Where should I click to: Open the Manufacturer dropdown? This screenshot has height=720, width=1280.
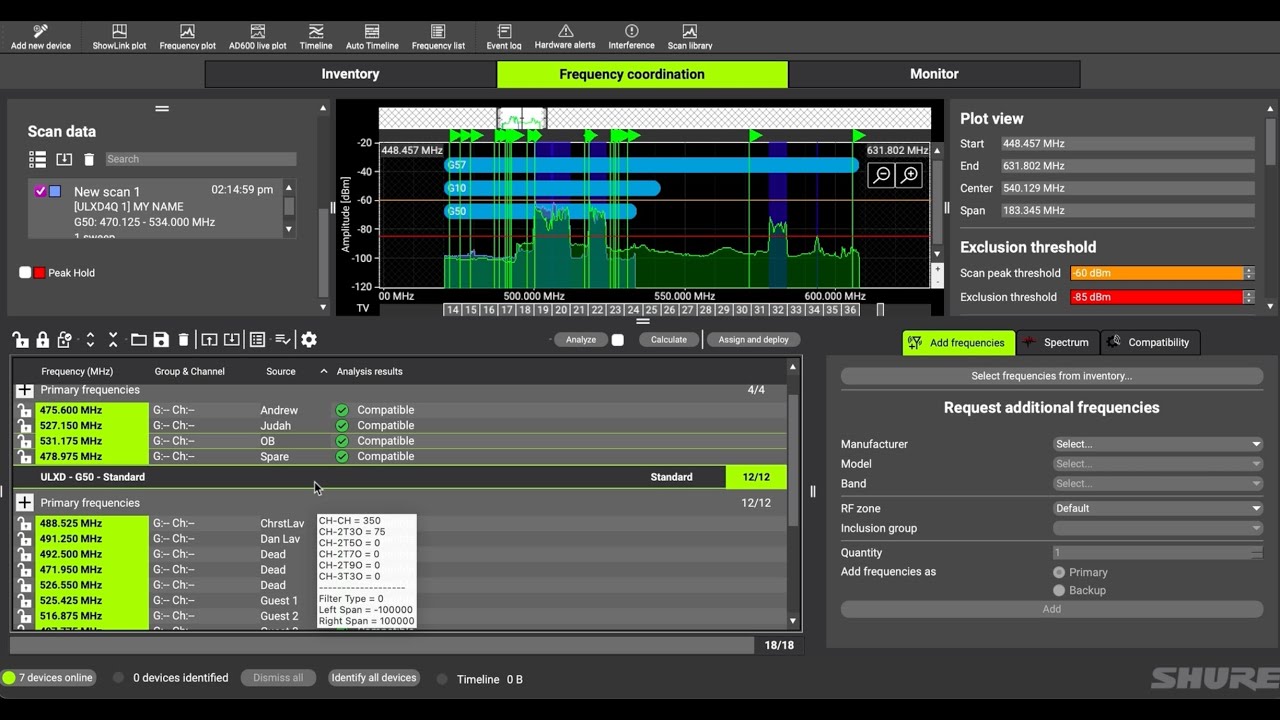coord(1158,444)
